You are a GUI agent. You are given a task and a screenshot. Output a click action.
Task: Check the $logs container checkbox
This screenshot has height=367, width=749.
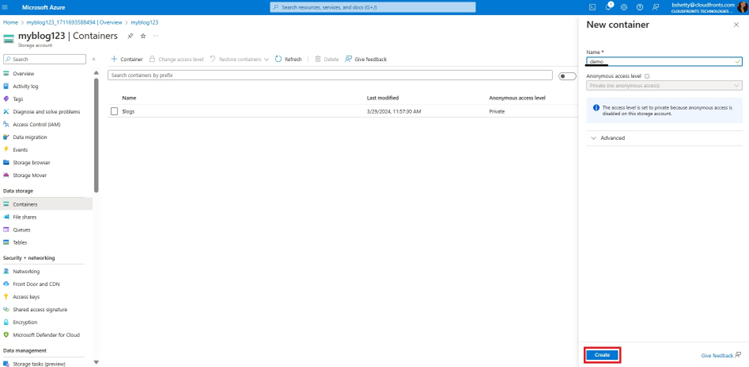(114, 111)
